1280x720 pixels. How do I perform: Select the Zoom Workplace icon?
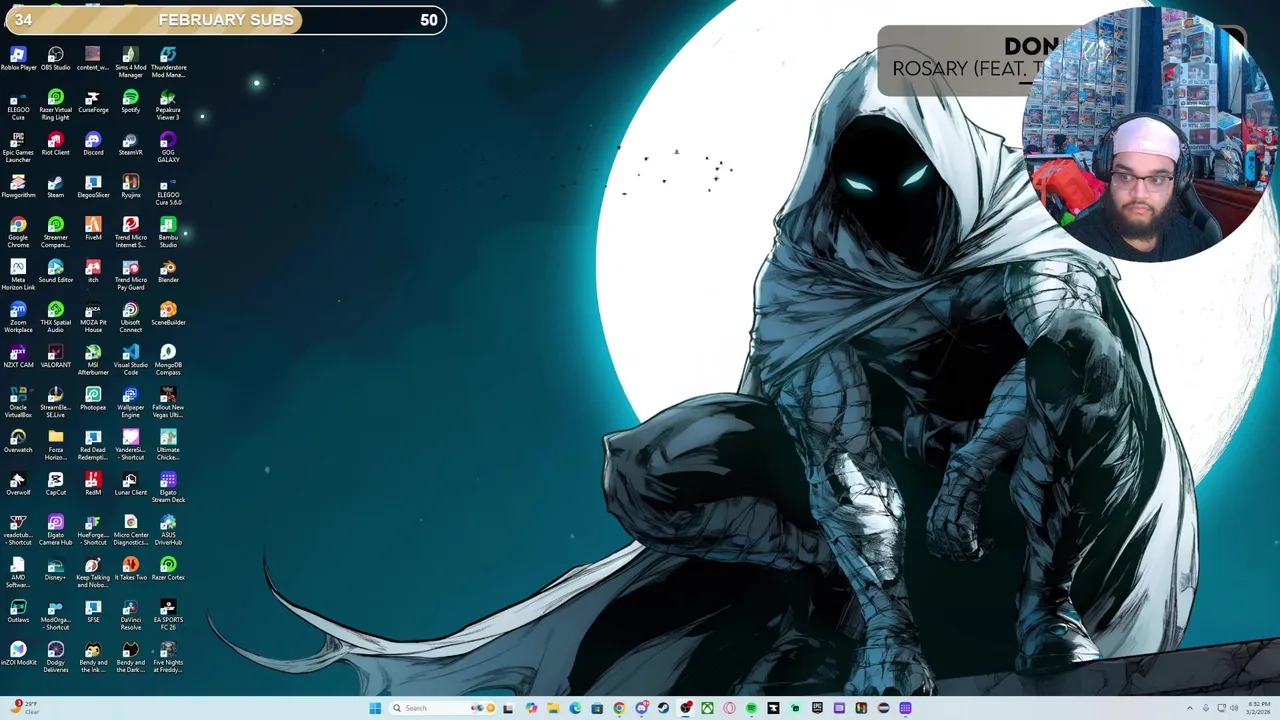coord(18,317)
